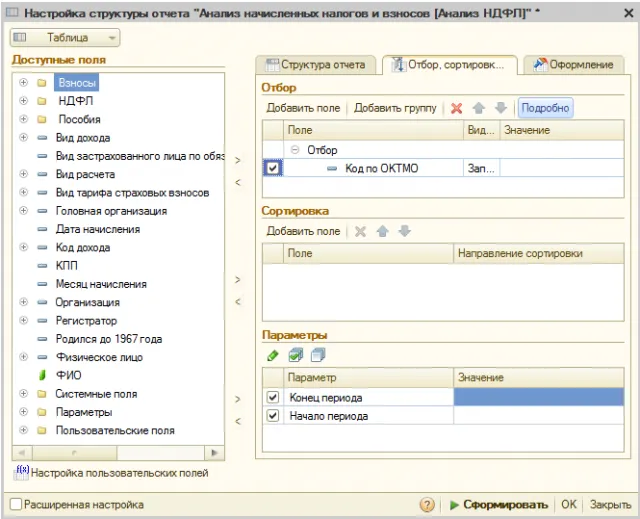640x519 pixels.
Task: Click the Код по ОКТМО value cell
Action: tap(562, 168)
